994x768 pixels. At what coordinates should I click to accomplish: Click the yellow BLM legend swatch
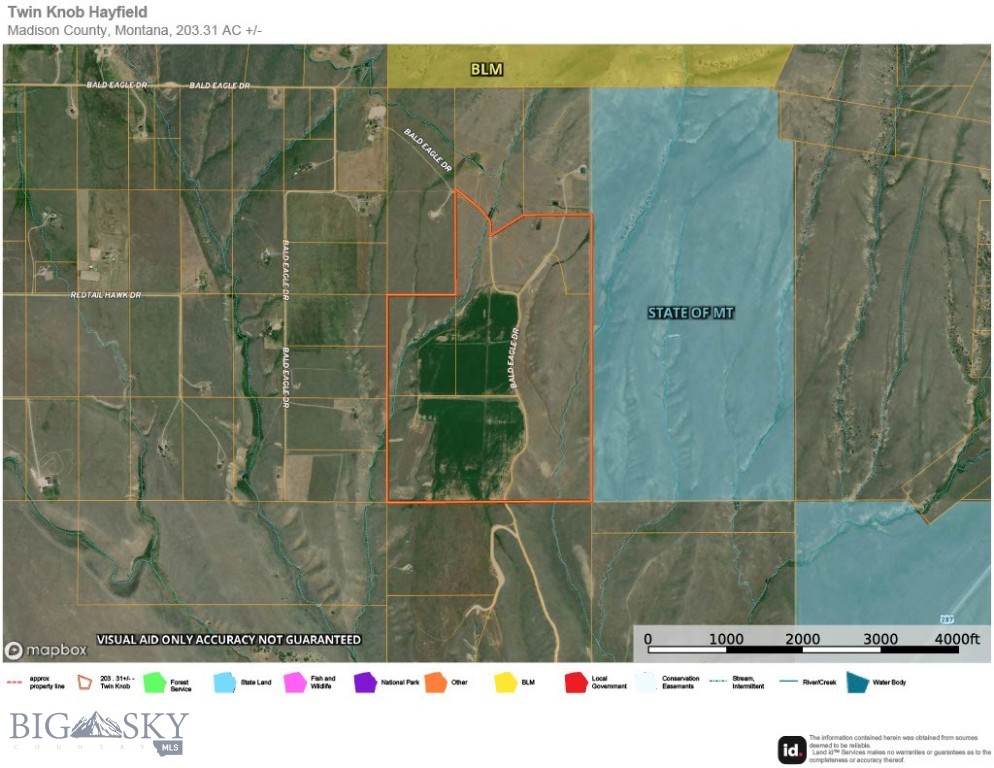505,683
